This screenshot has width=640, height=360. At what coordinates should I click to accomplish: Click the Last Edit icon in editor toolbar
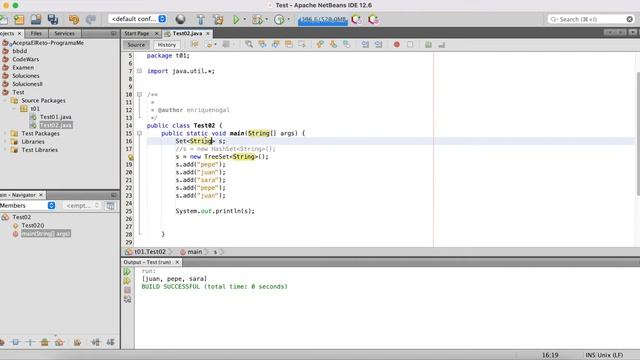click(195, 44)
